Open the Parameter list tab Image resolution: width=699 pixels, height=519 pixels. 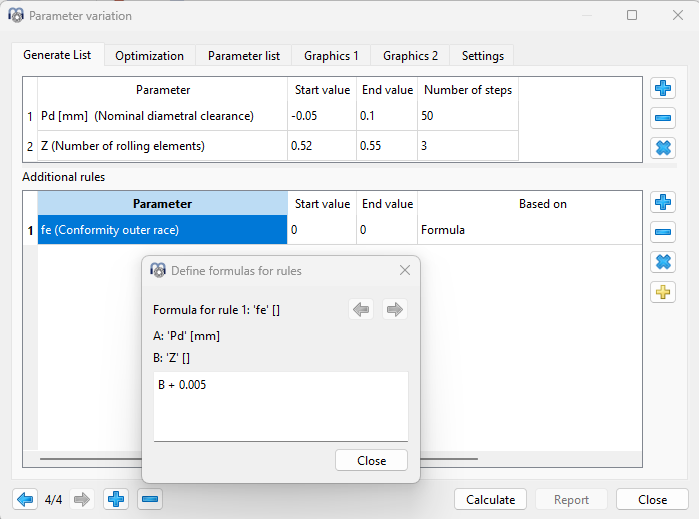pyautogui.click(x=243, y=56)
